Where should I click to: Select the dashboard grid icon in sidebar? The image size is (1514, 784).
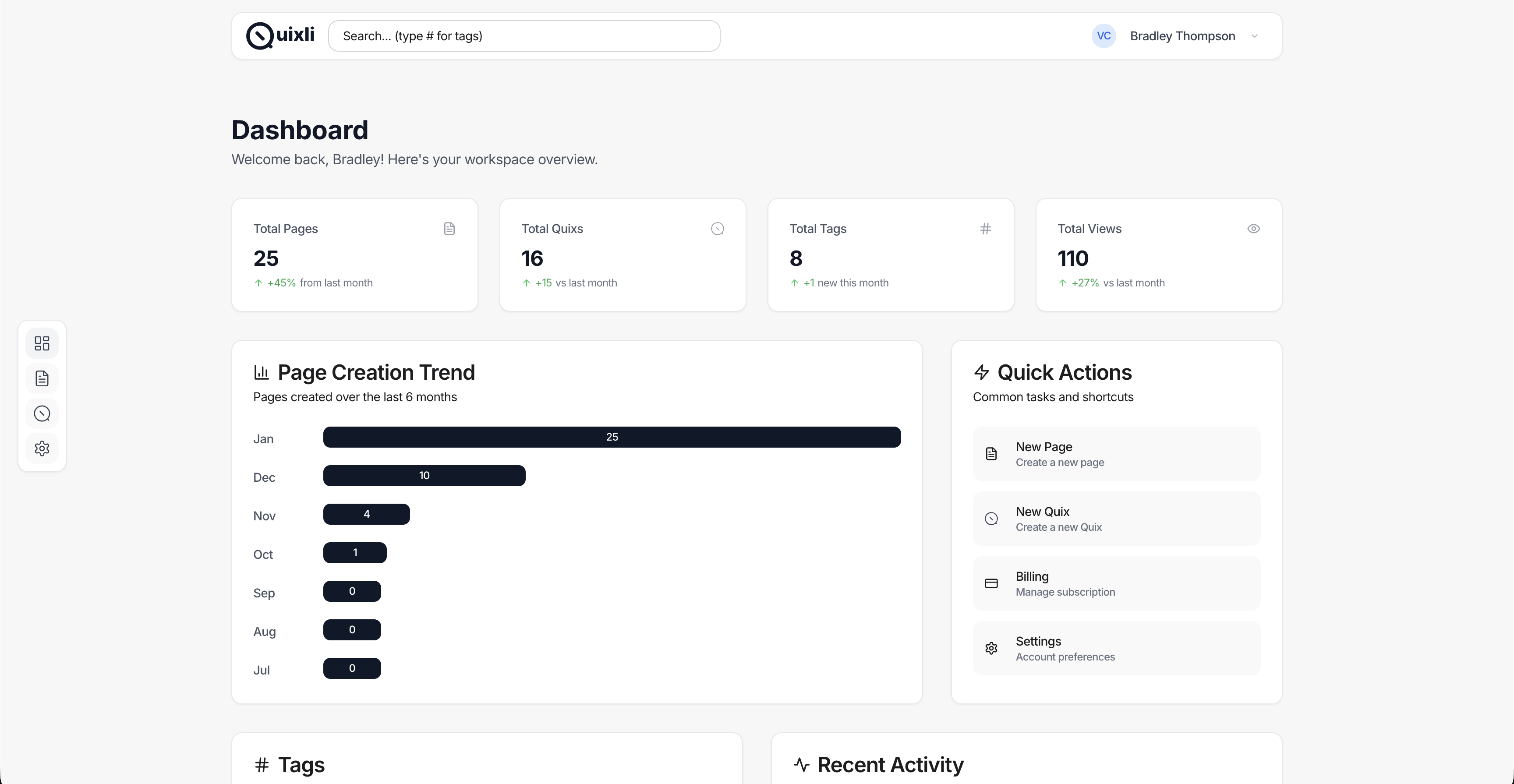click(x=42, y=343)
